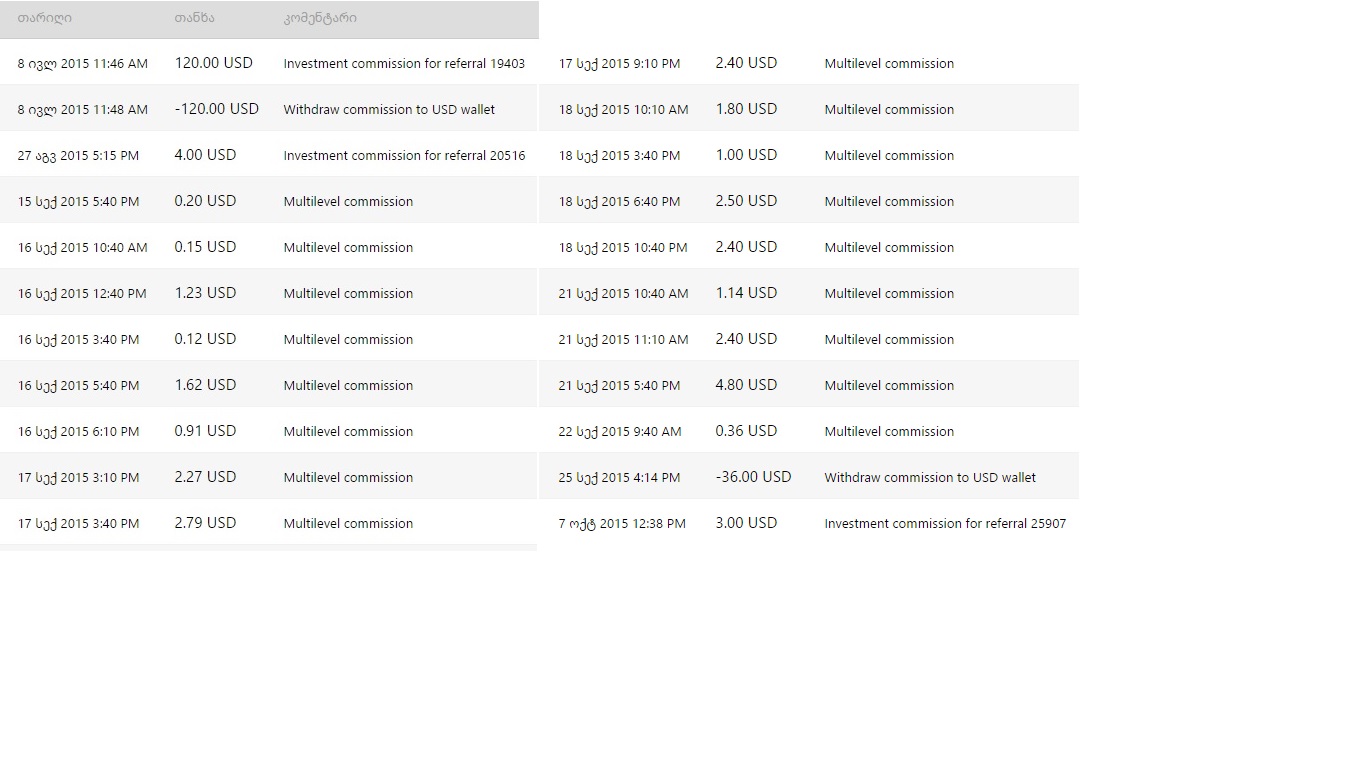
Task: Click the თანხა column header
Action: click(194, 18)
